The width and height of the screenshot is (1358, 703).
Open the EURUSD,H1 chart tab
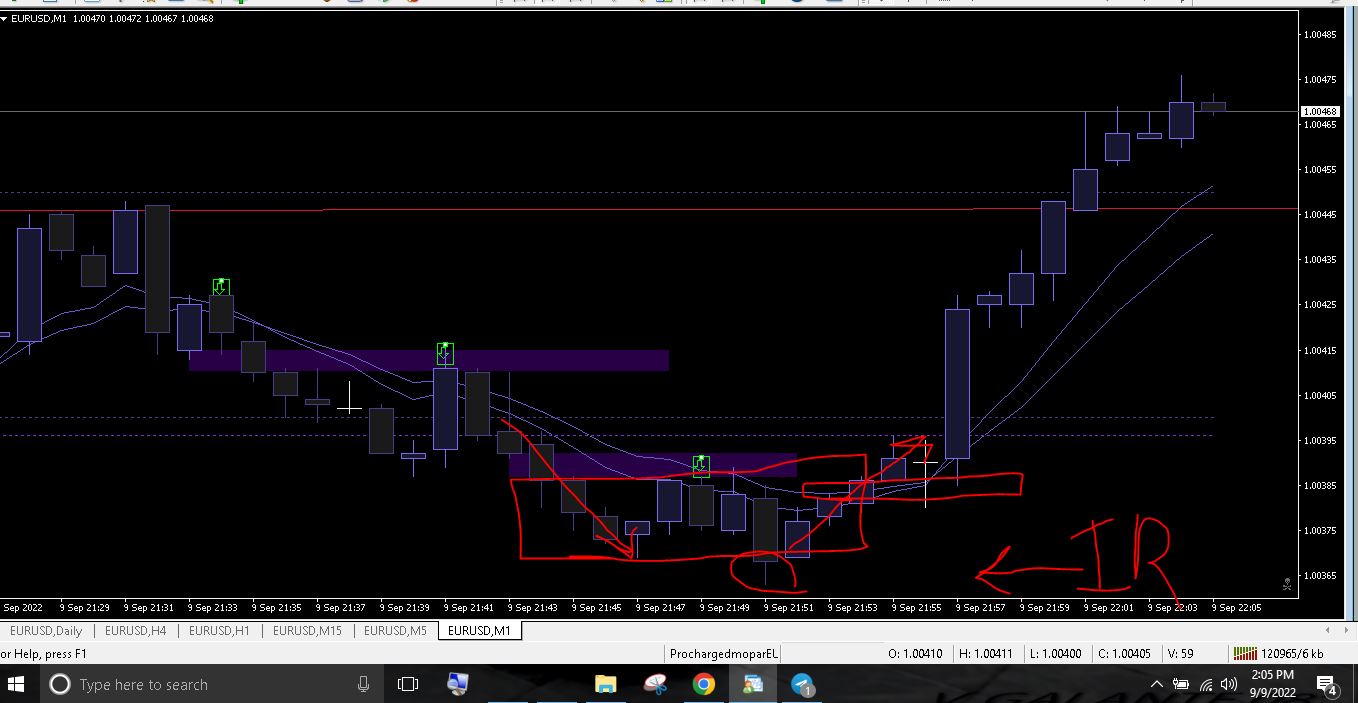tap(219, 631)
